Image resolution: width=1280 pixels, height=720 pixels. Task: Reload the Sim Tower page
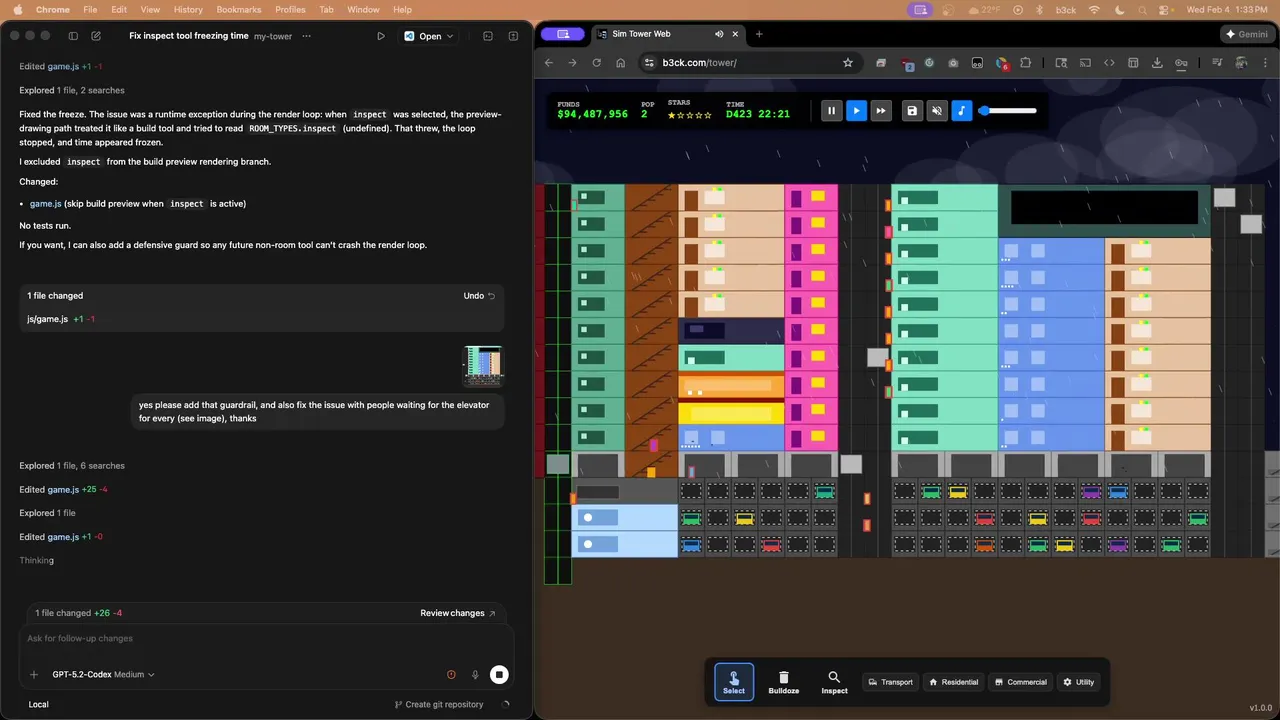[x=597, y=63]
